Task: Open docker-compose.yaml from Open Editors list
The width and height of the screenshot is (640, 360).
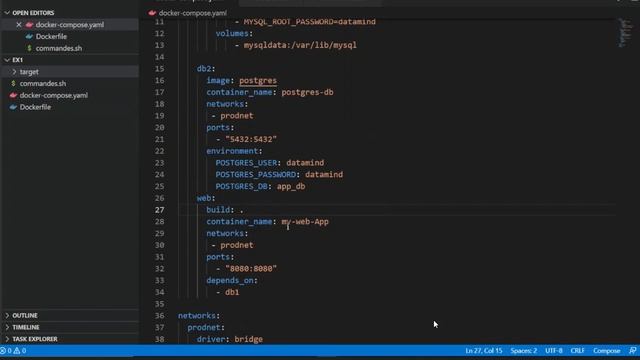Action: click(70, 25)
